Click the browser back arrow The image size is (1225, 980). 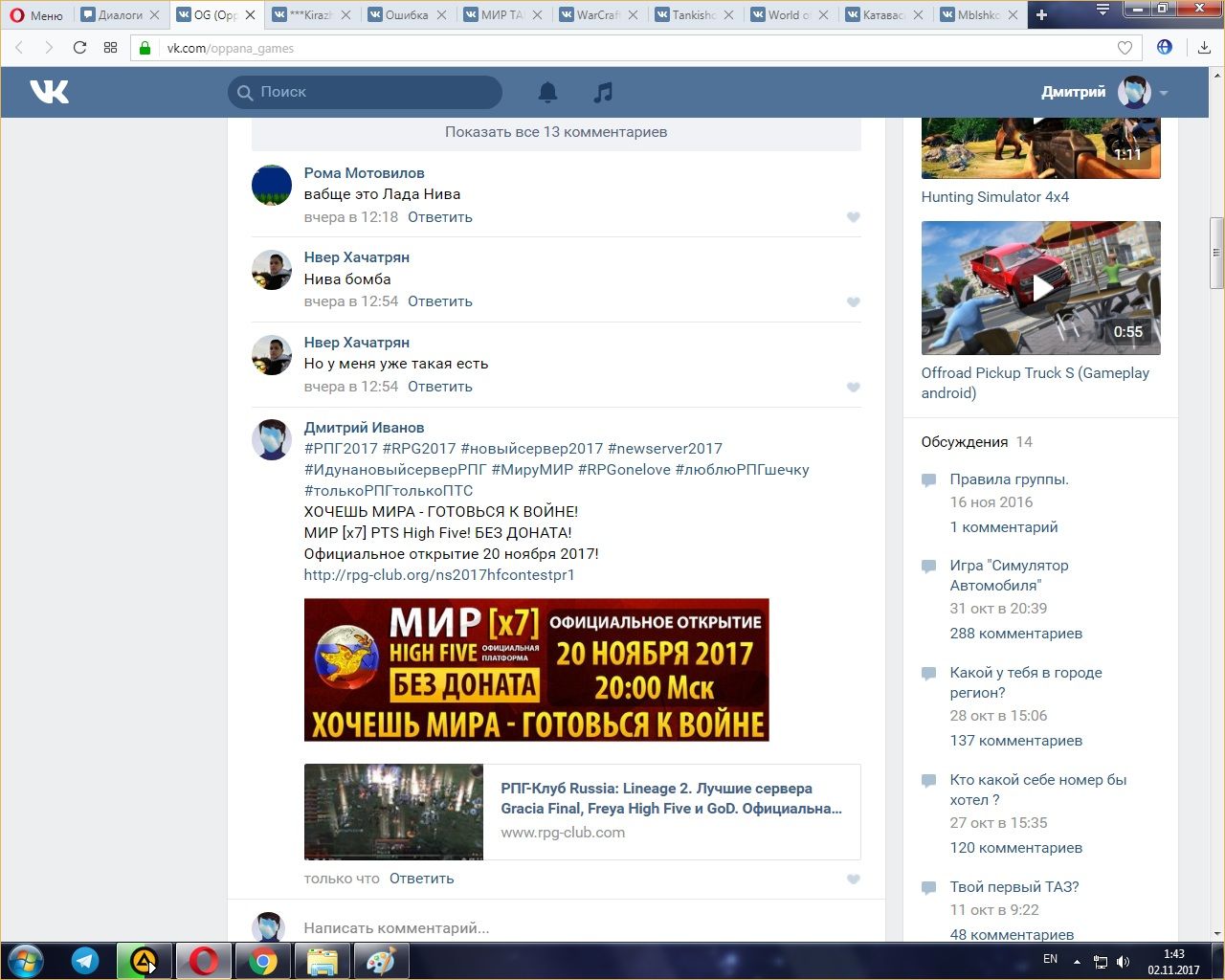click(19, 48)
